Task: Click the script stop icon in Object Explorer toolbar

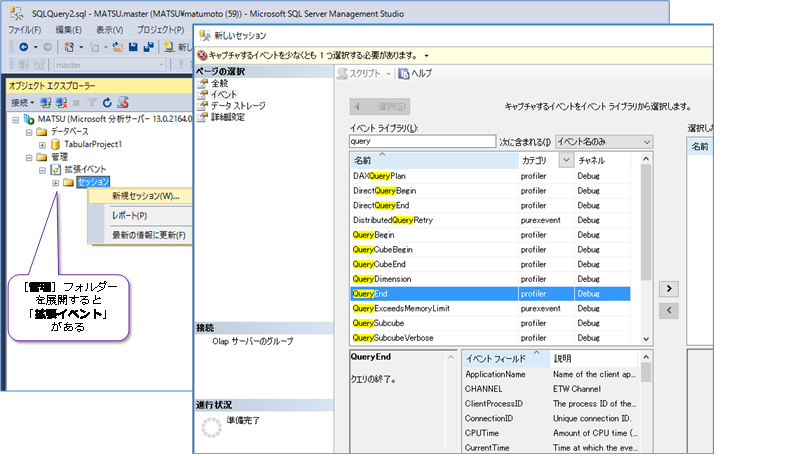Action: point(123,103)
